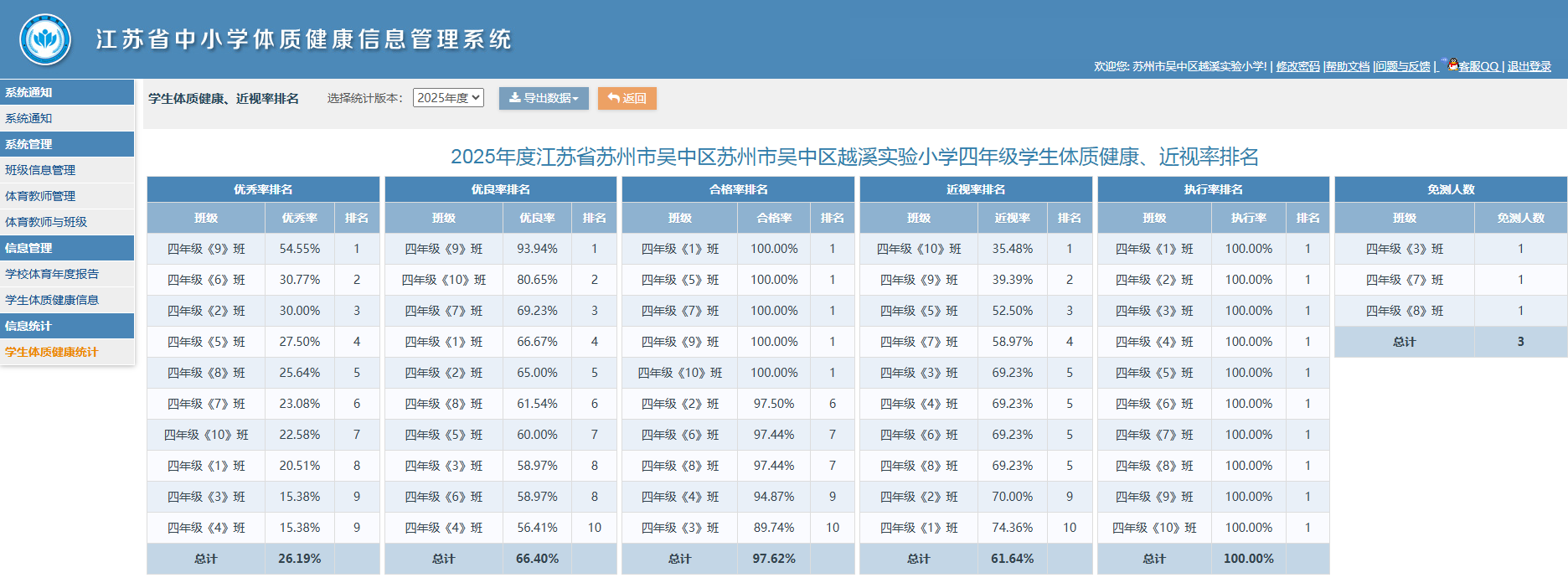1568x583 pixels.
Task: Select 系统通知 item in sidebar
Action: (x=28, y=118)
